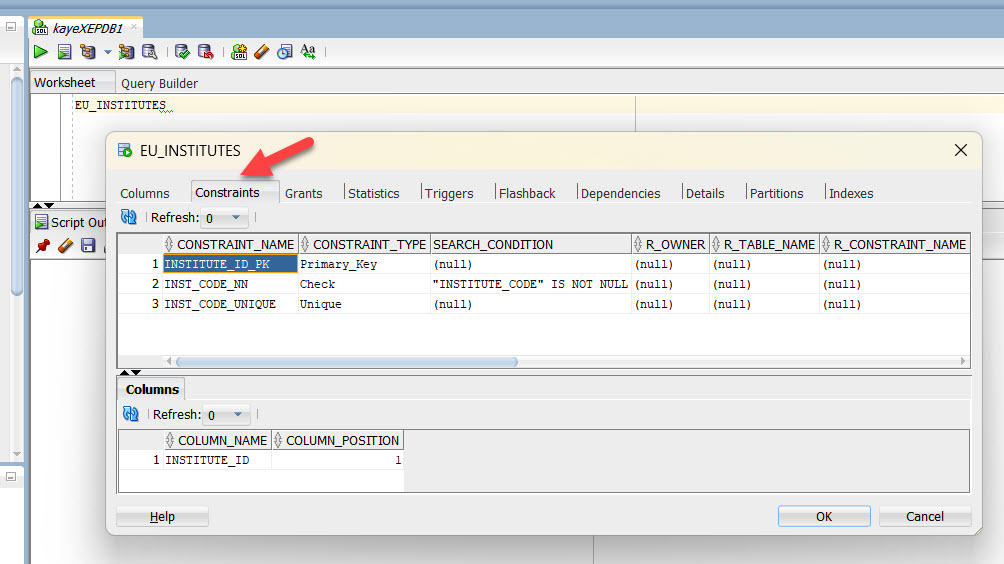Image resolution: width=1004 pixels, height=564 pixels.
Task: Open the Triggers tab
Action: coord(449,193)
